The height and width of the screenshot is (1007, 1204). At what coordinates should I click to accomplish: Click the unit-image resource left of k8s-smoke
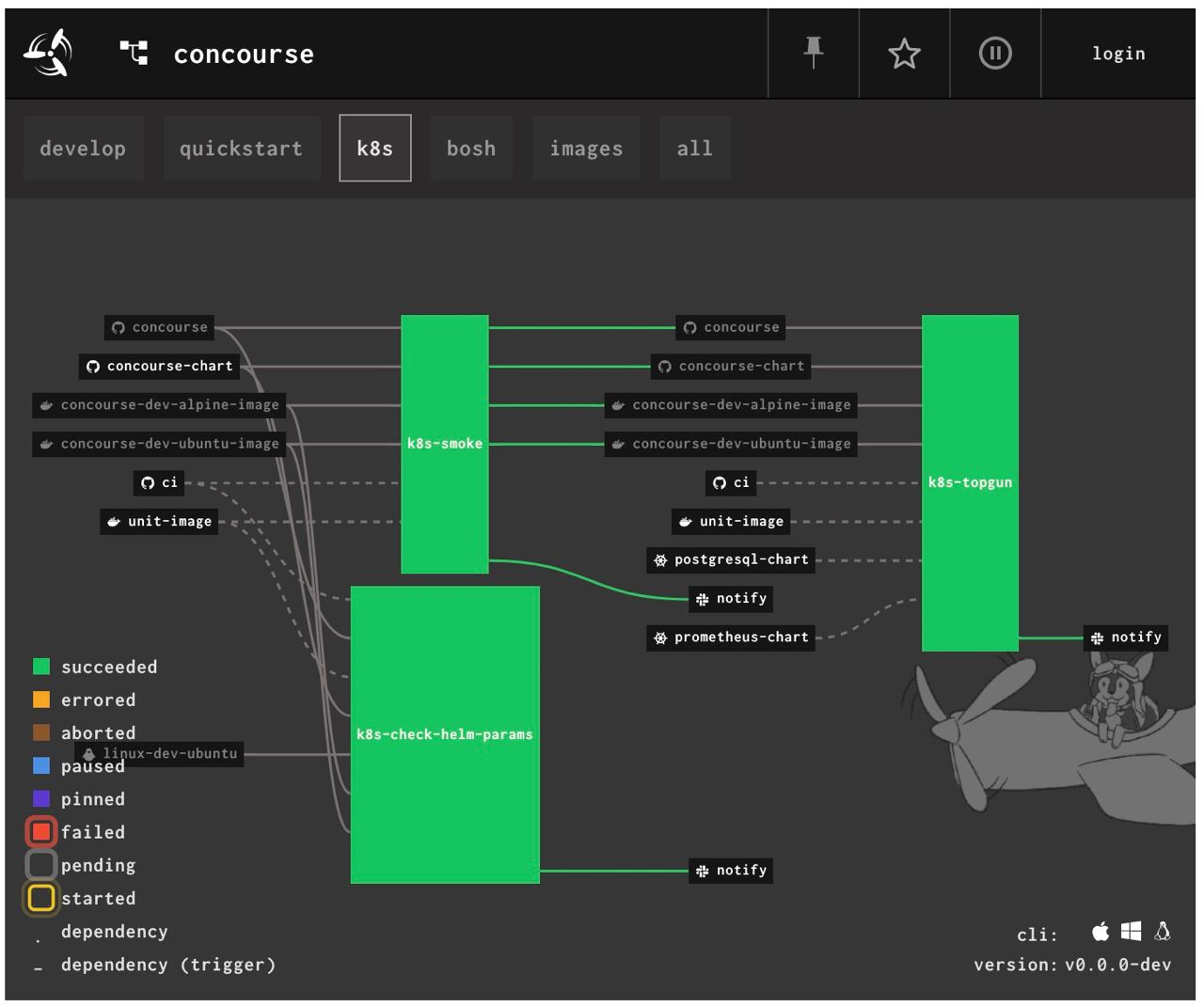pyautogui.click(x=160, y=521)
